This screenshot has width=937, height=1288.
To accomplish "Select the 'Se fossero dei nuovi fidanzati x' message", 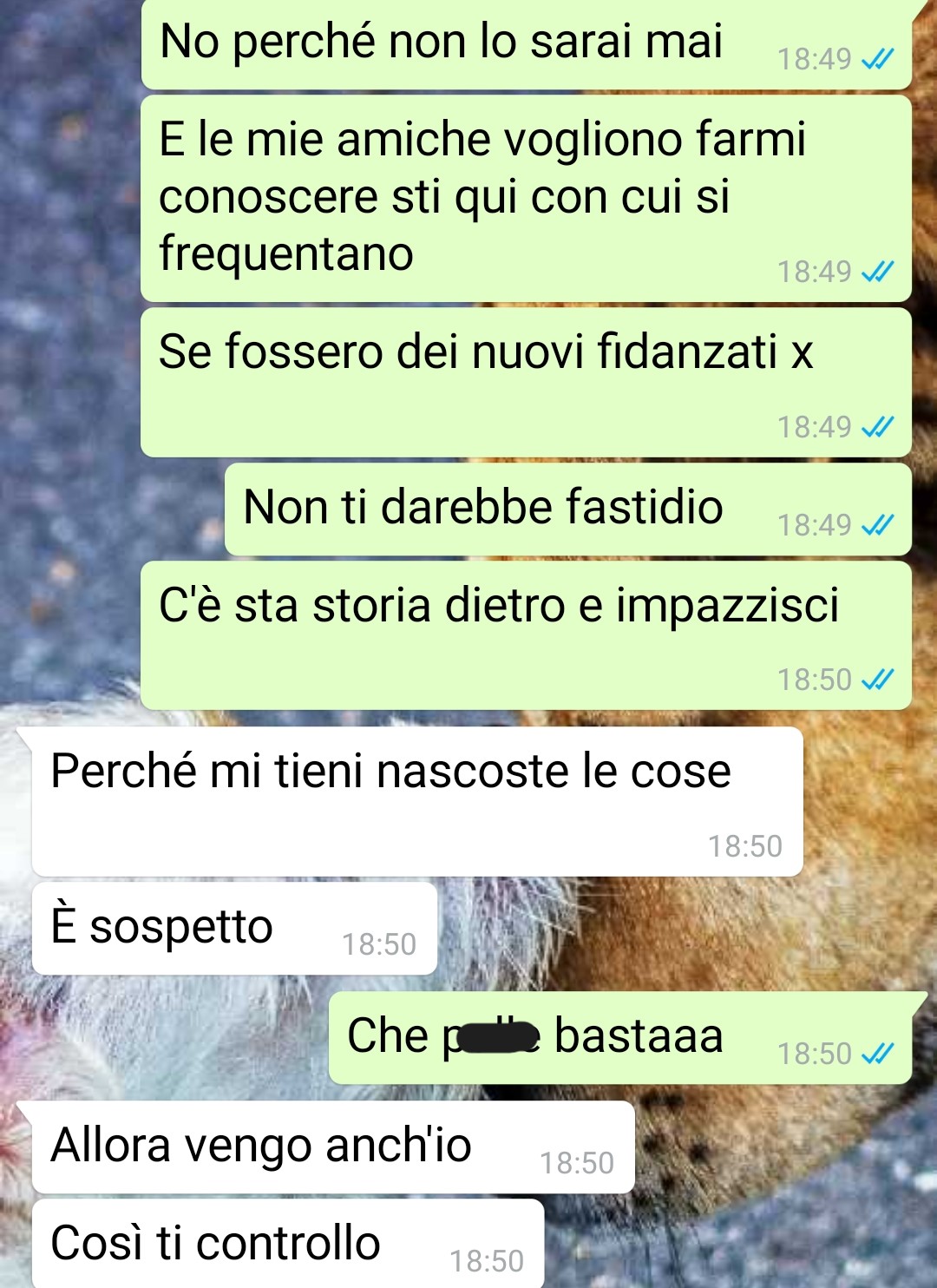I will click(527, 383).
